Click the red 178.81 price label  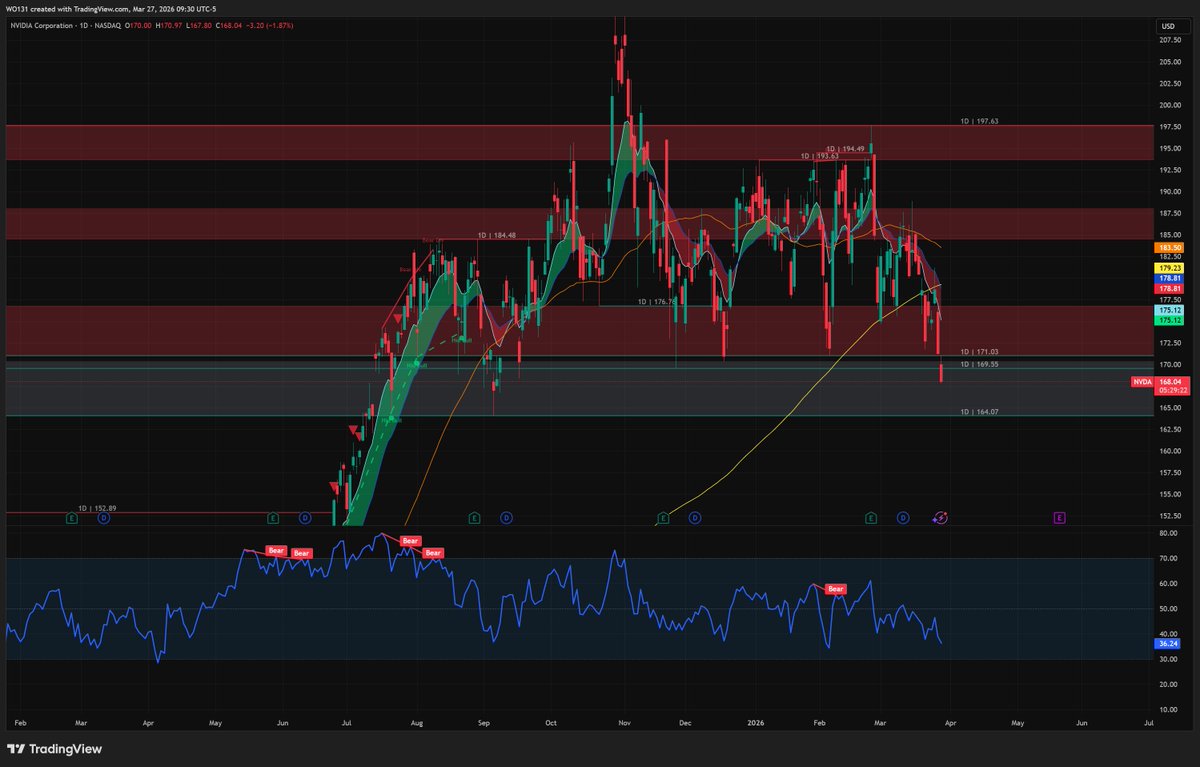pyautogui.click(x=1168, y=288)
